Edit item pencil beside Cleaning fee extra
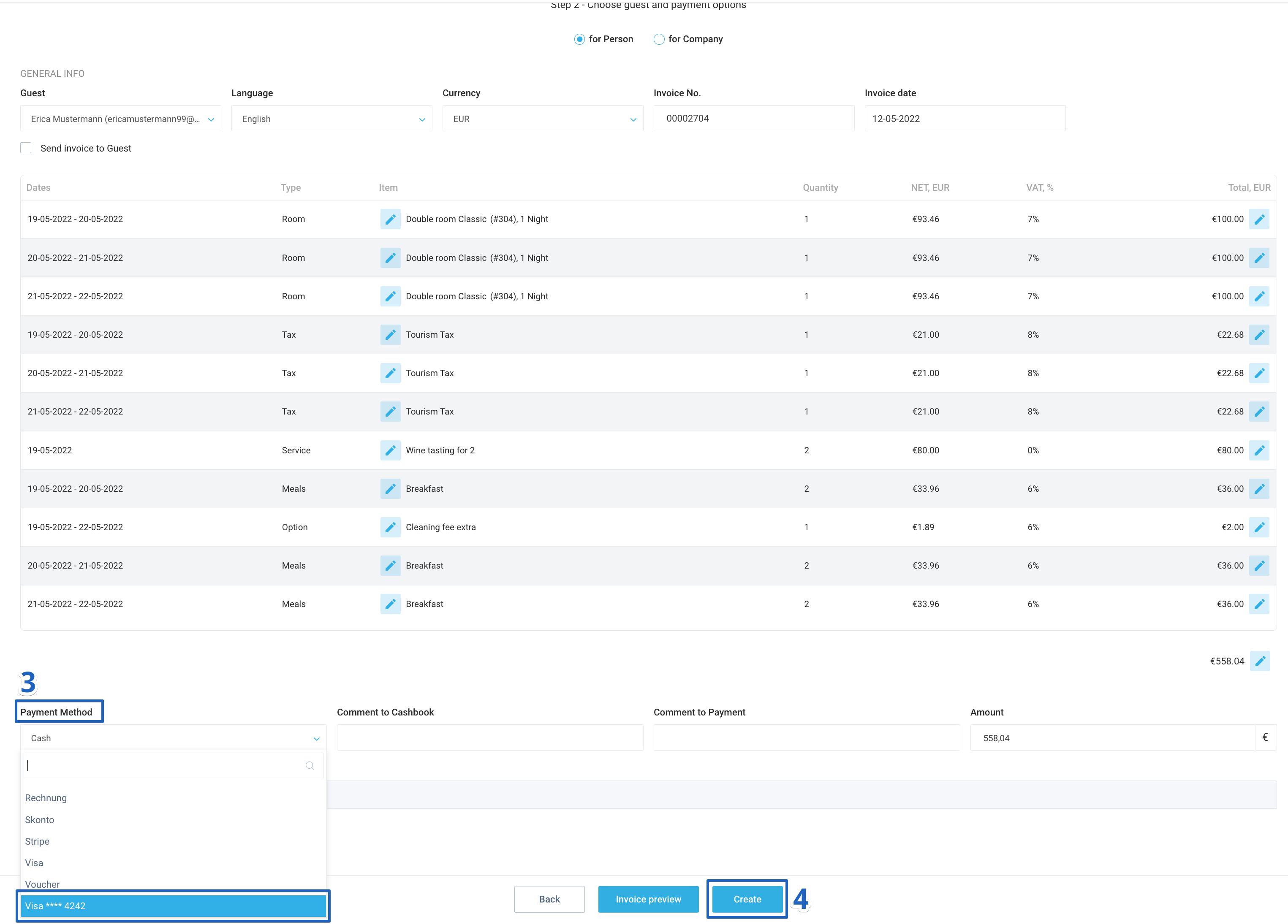This screenshot has width=1288, height=924. pyautogui.click(x=390, y=527)
